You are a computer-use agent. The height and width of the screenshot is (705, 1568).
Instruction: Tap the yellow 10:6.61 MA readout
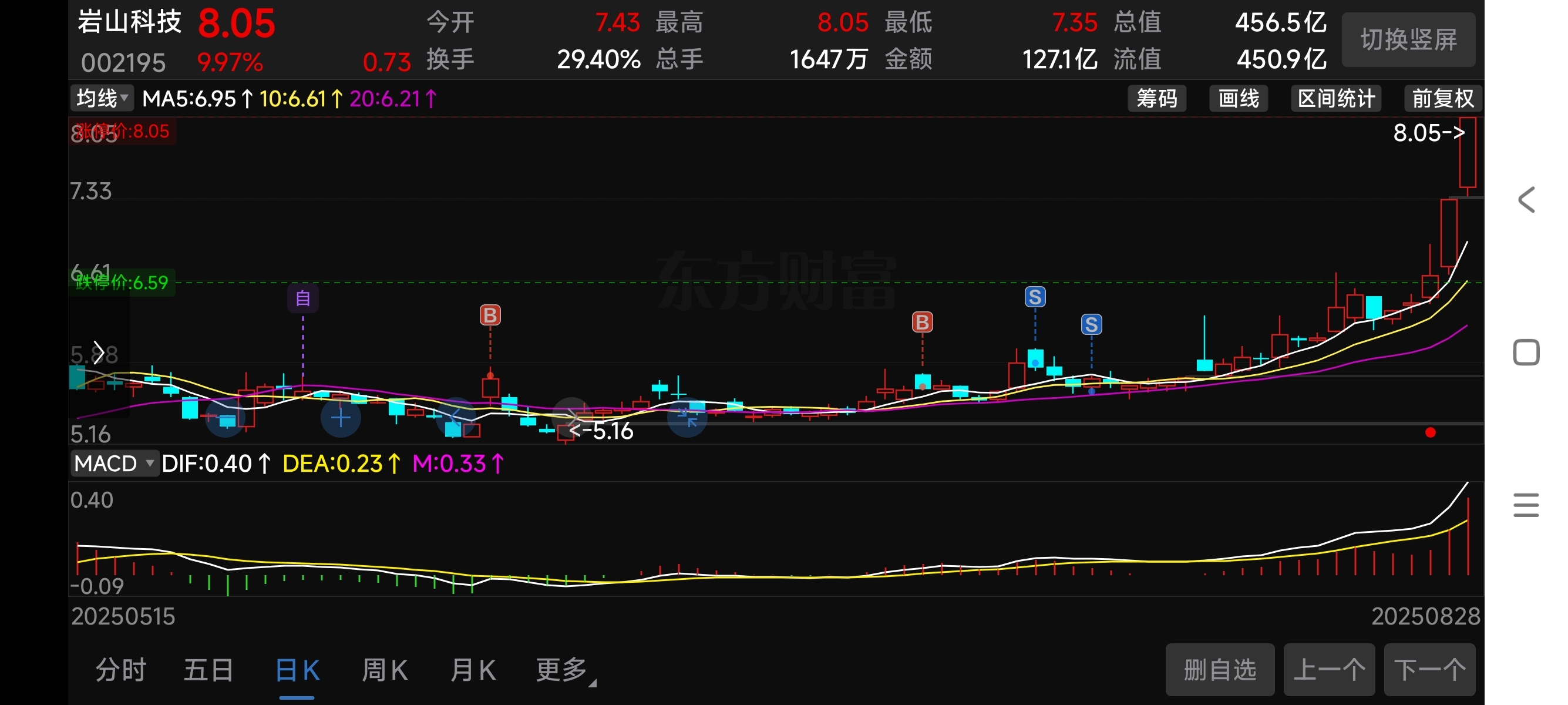(301, 99)
